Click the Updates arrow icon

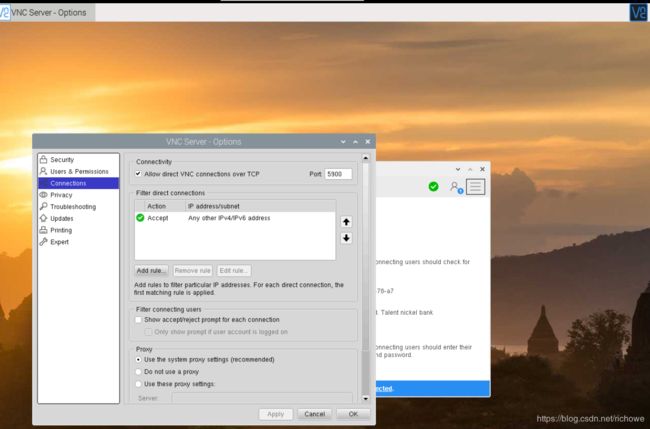point(43,218)
